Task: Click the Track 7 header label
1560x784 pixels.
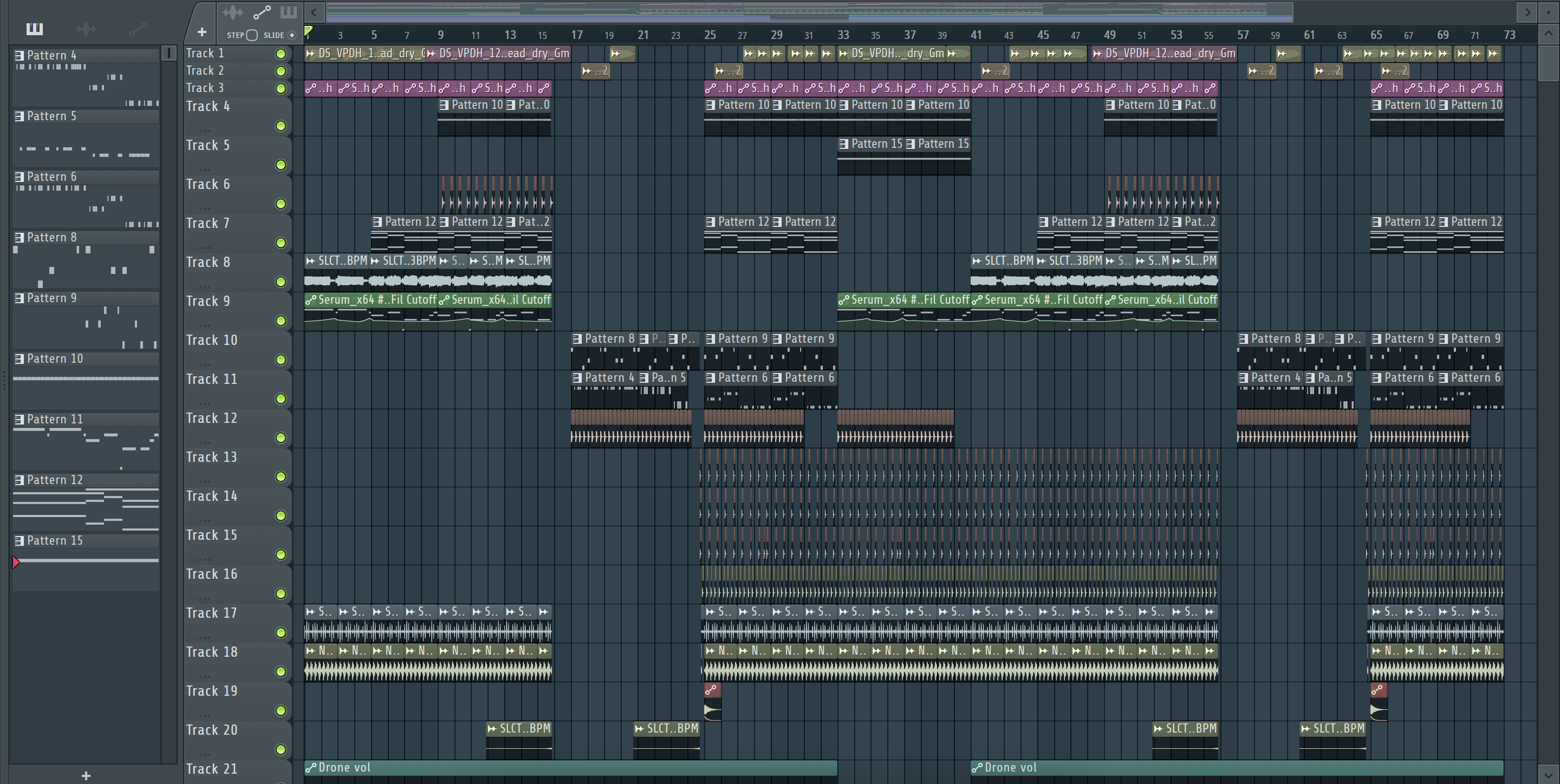Action: 207,224
